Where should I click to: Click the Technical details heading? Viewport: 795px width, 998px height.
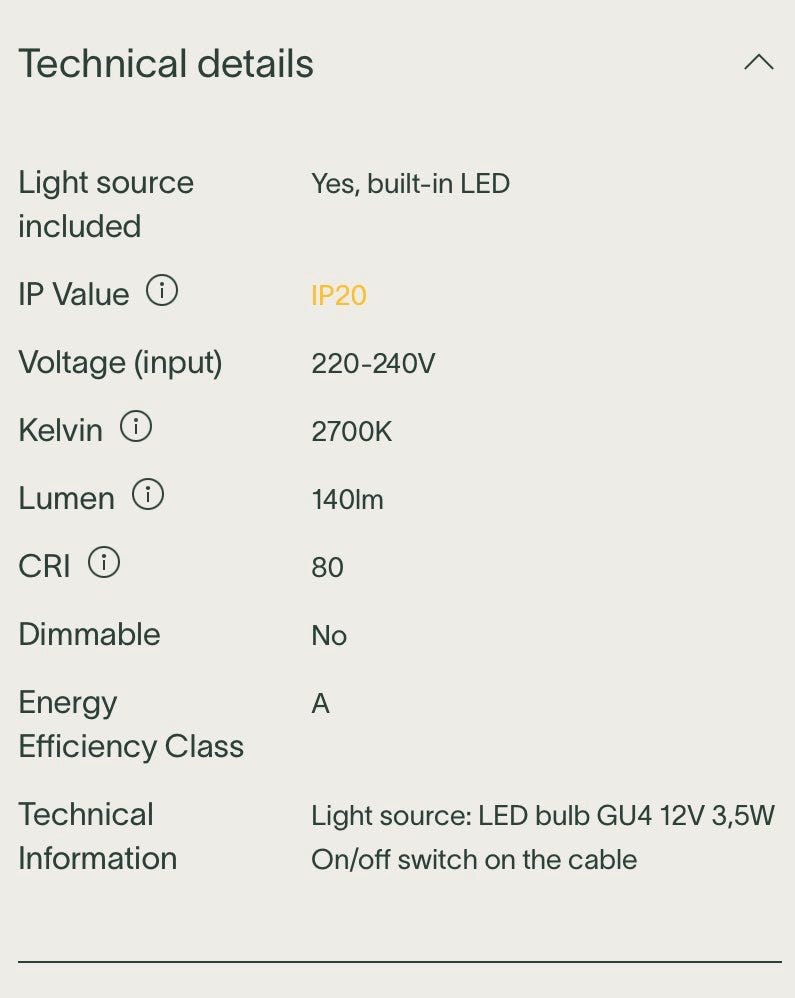[166, 64]
